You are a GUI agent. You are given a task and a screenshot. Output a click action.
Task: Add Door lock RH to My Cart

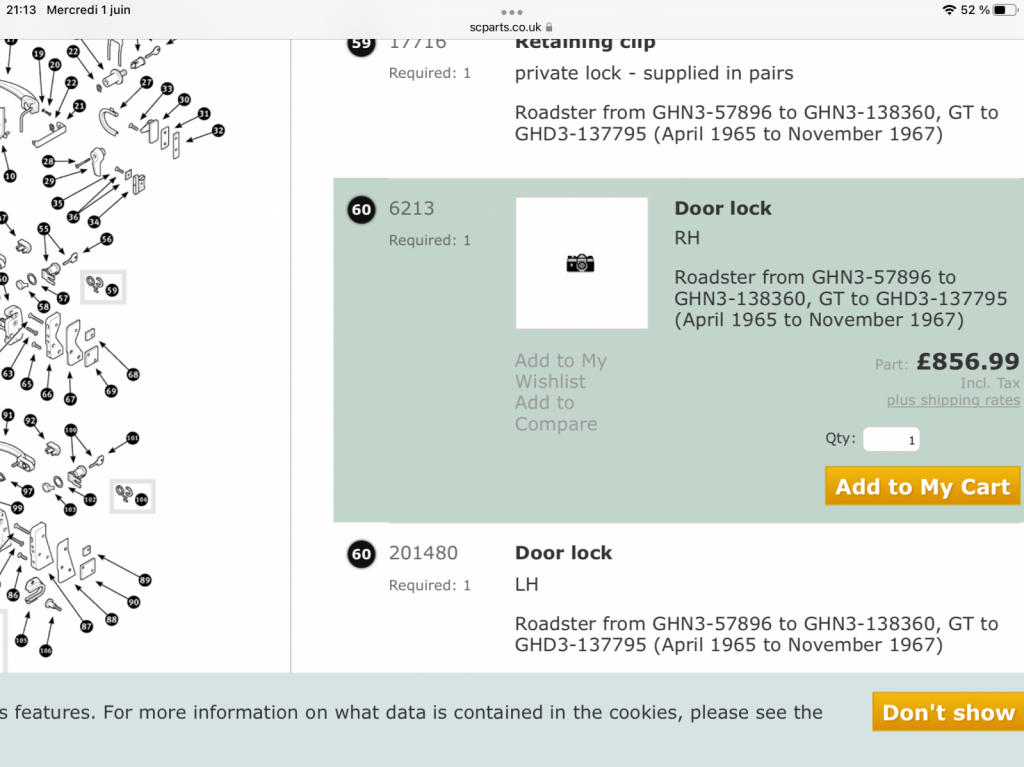(922, 486)
